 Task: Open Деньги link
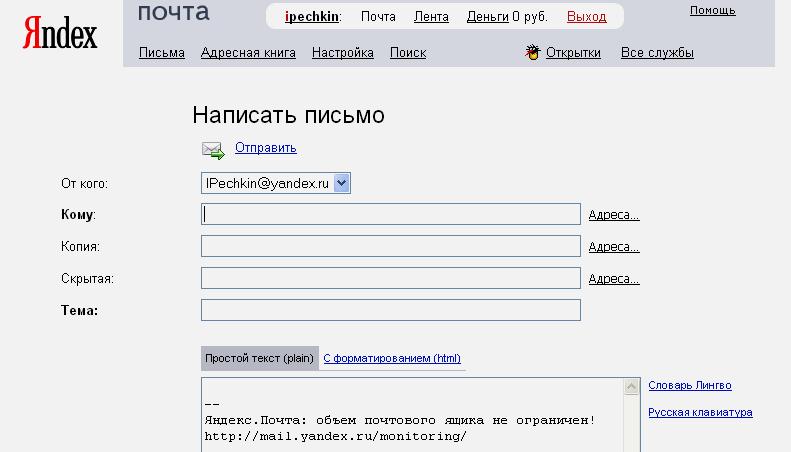(x=487, y=17)
